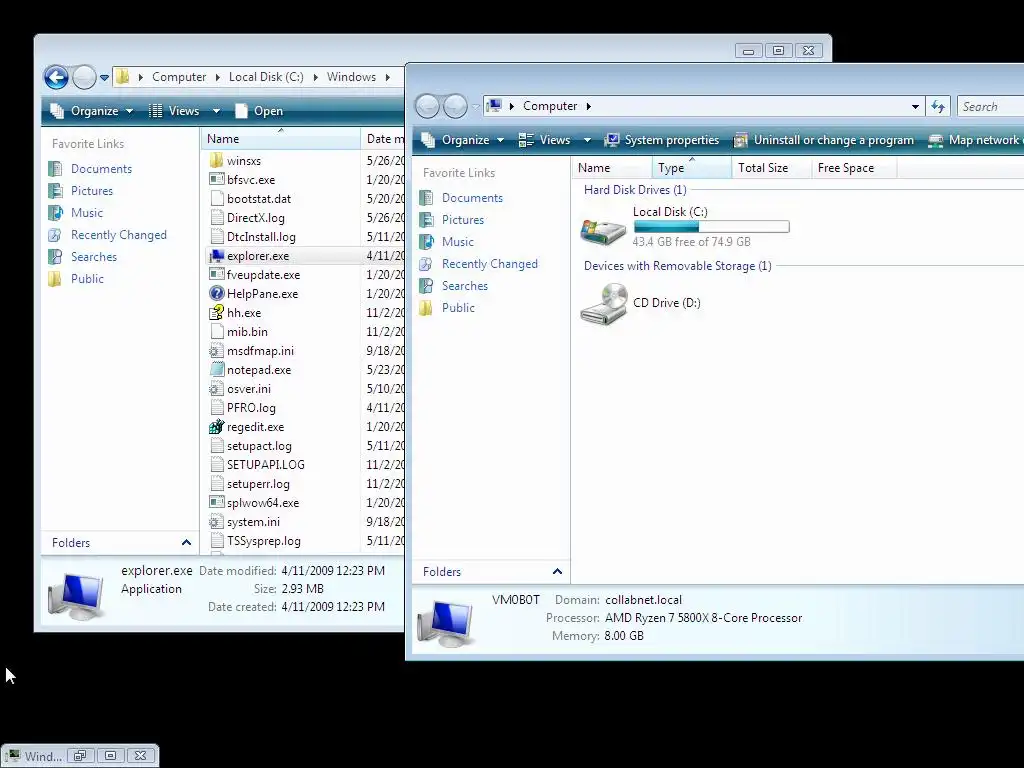Open Recently Changed in the Windows folder window sidebar
Image resolution: width=1024 pixels, height=768 pixels.
coord(119,234)
